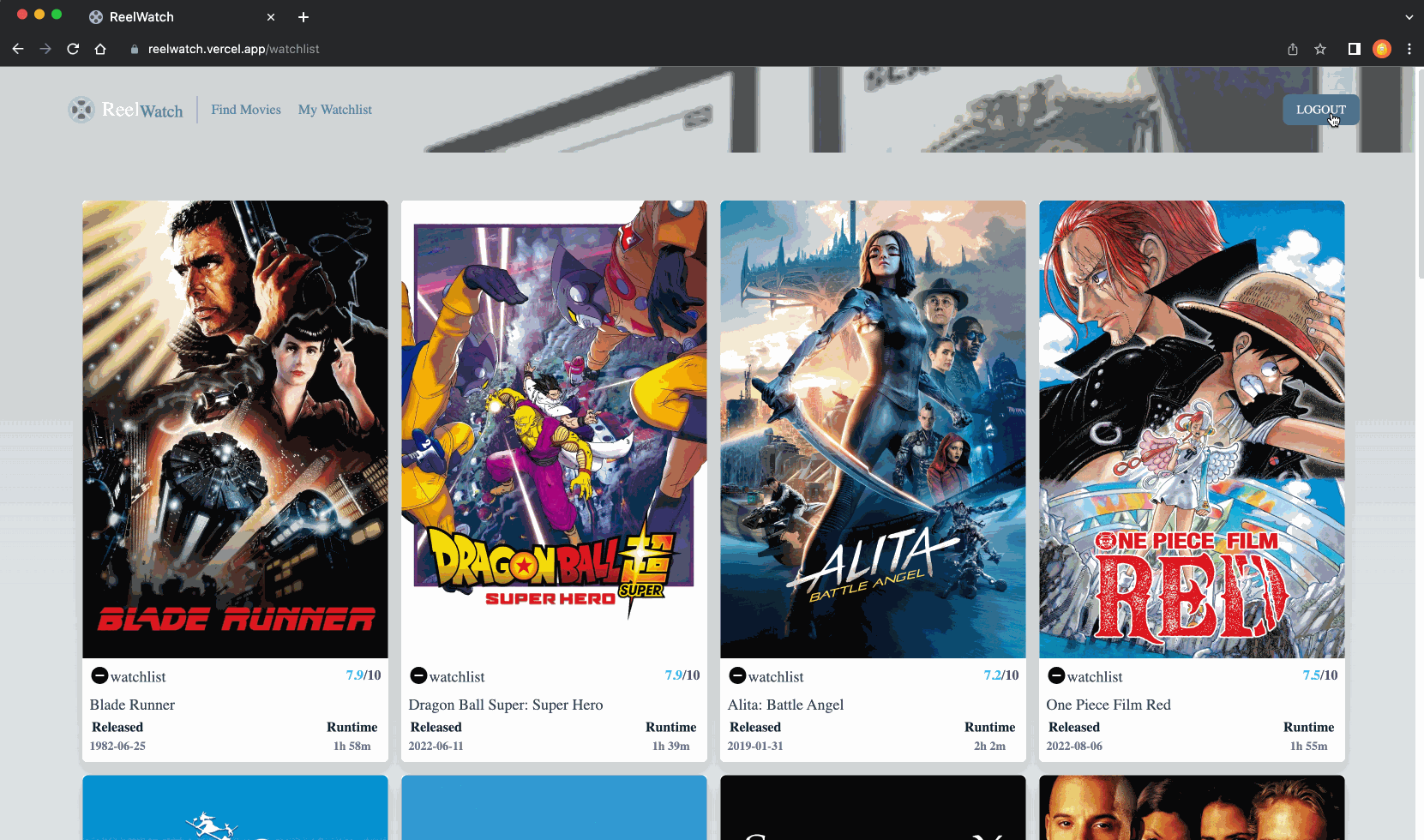Click the One Piece Film Red title

(1109, 705)
